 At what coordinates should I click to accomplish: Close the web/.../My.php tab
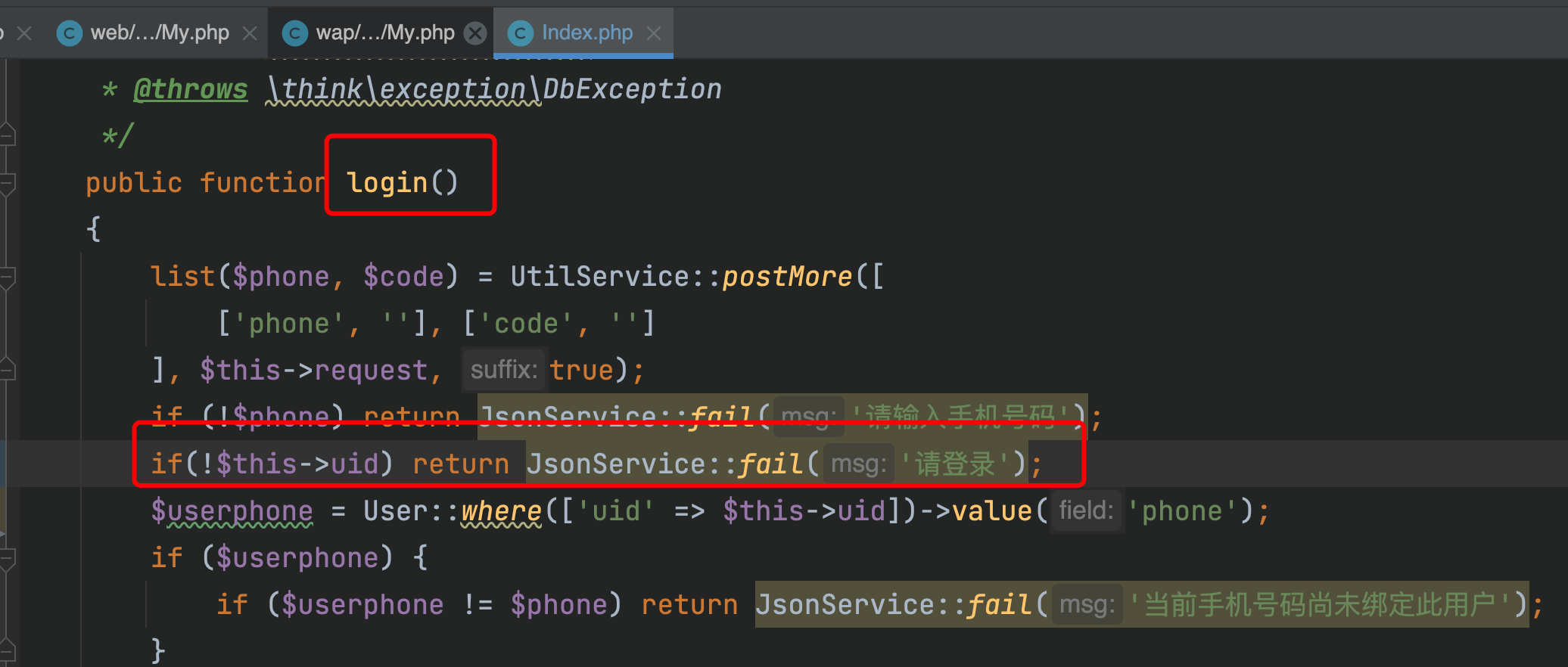coord(250,33)
